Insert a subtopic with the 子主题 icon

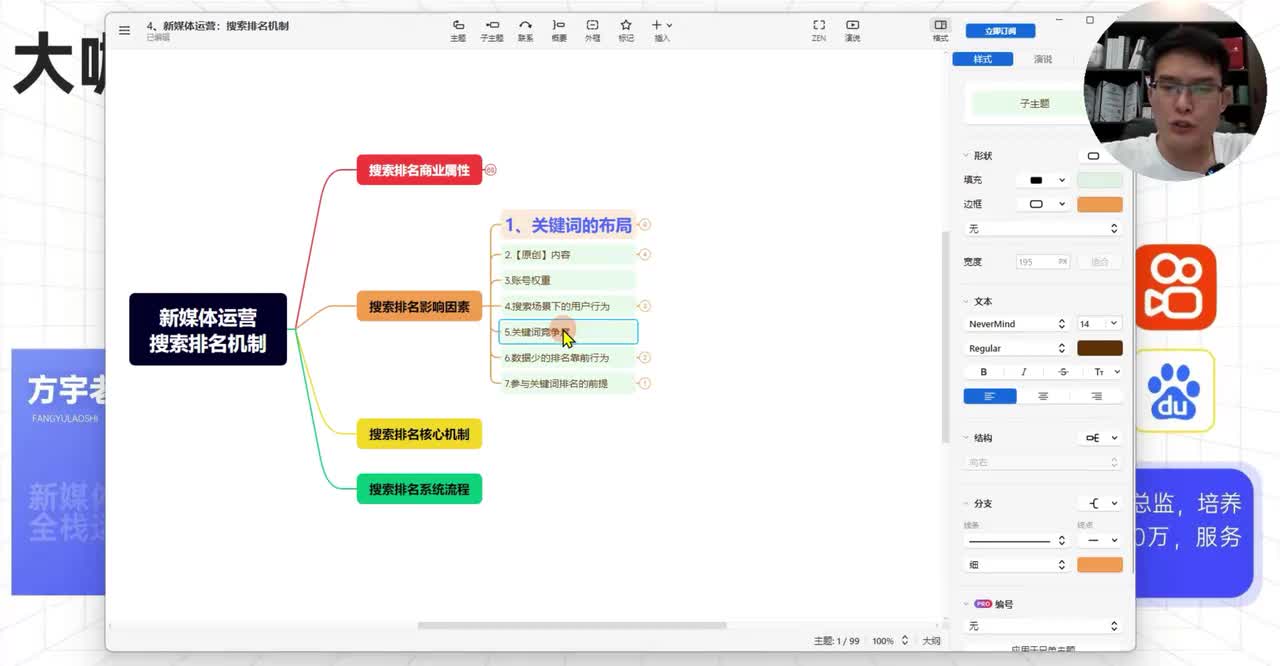click(x=492, y=30)
